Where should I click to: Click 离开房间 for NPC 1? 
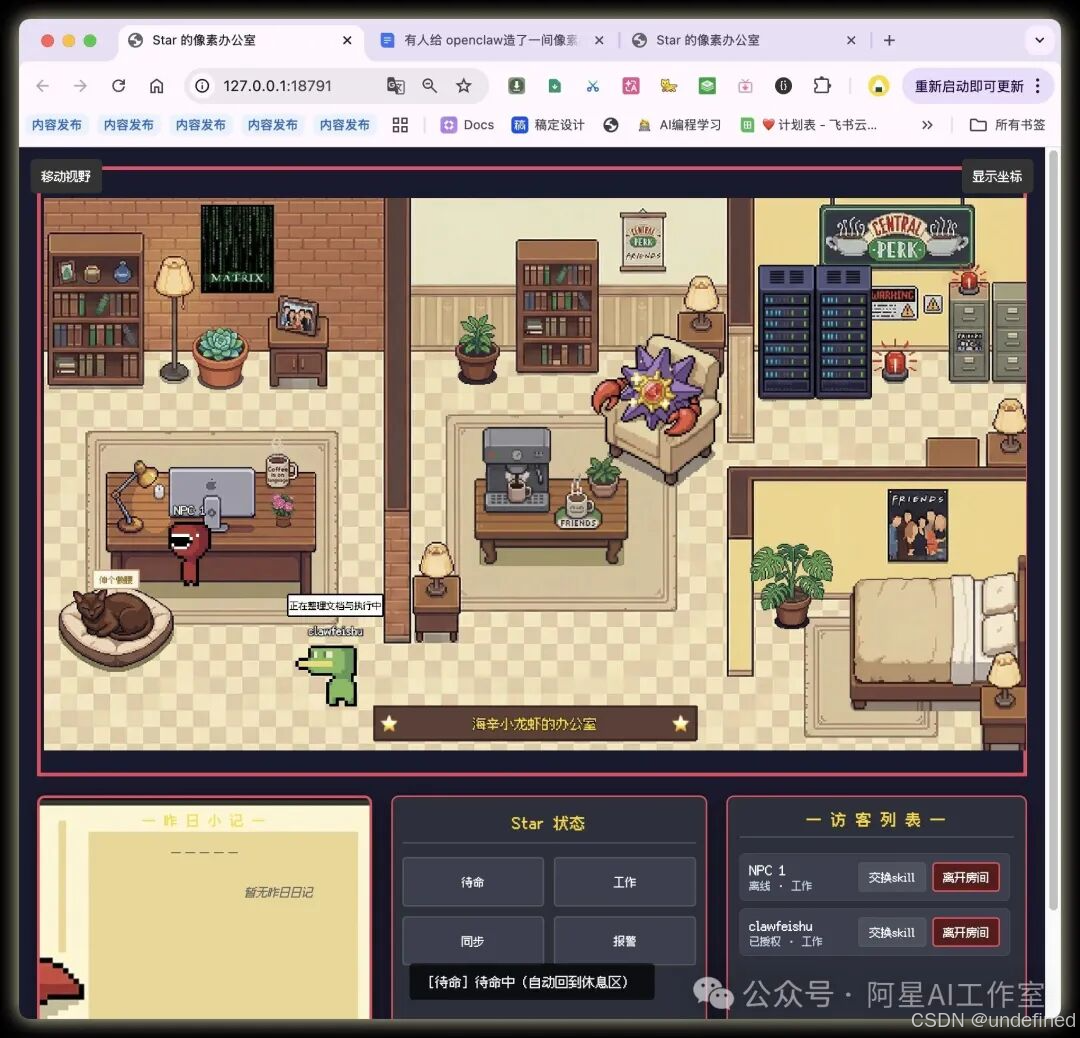click(x=966, y=878)
